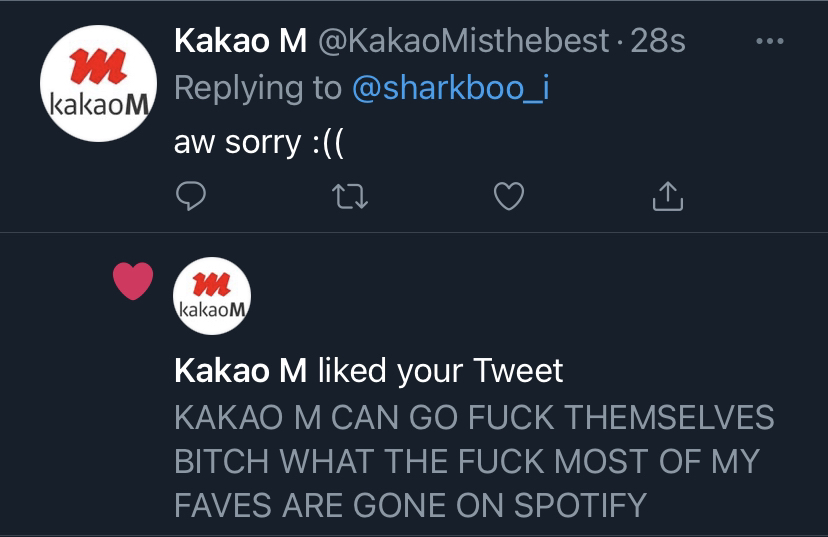Click bold Kakao M name in notification
This screenshot has width=828, height=537.
[240, 371]
